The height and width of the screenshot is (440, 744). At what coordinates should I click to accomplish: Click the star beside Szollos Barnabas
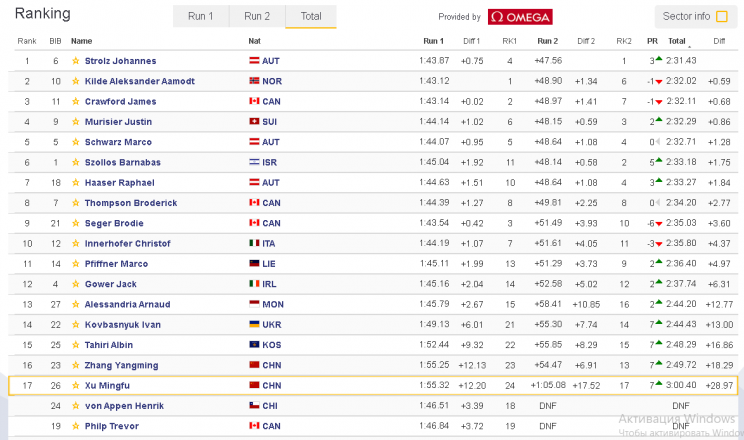pos(75,162)
